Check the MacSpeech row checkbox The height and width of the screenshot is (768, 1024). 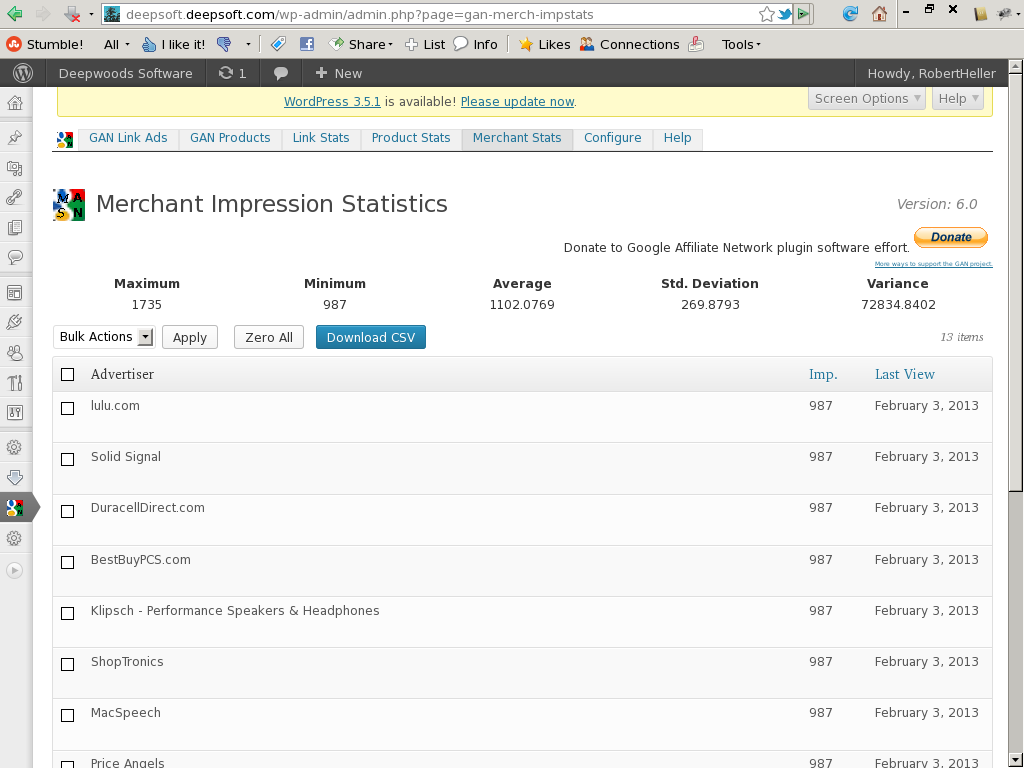(67, 715)
